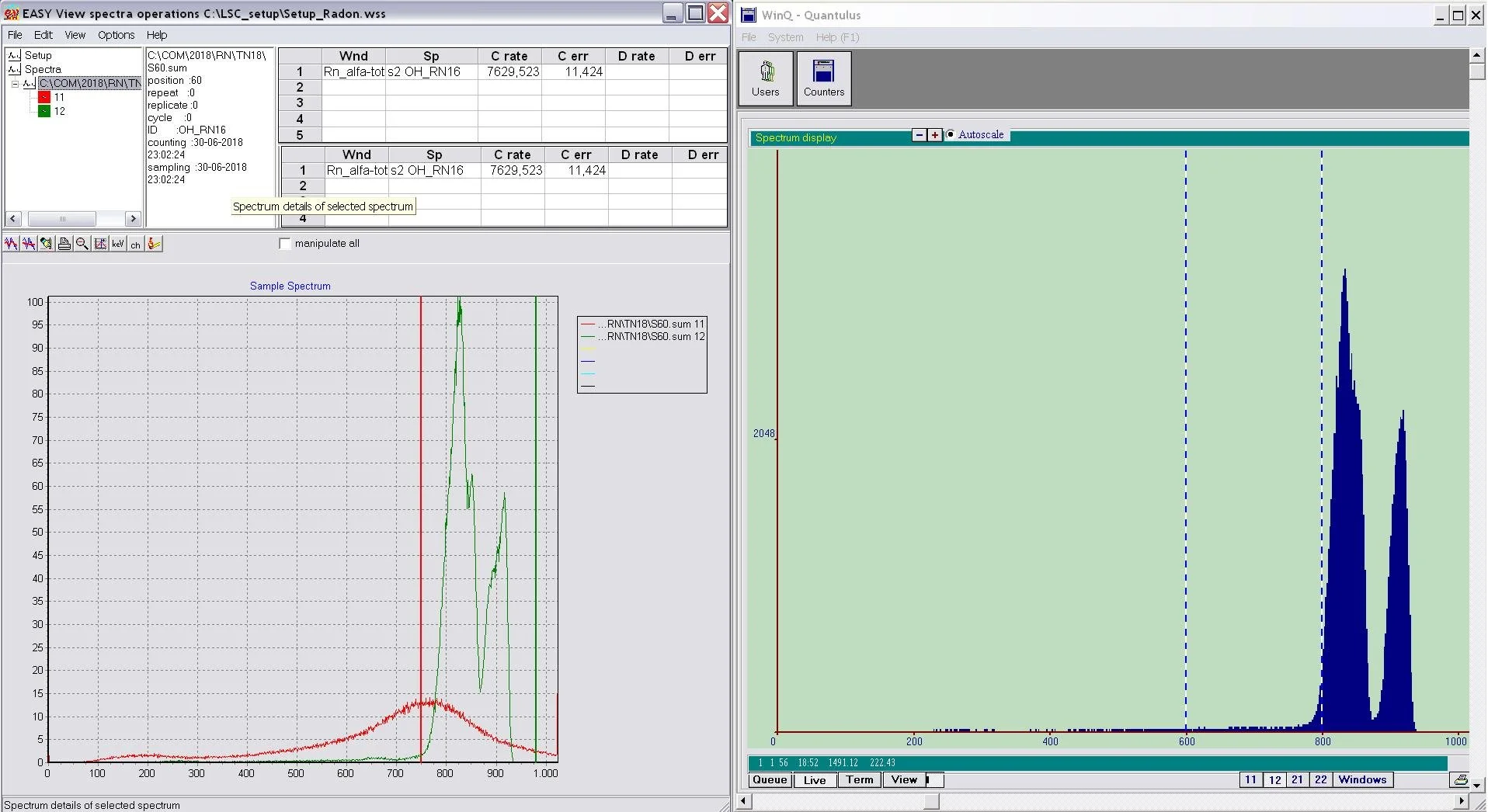Click the green window marker line in chart
The height and width of the screenshot is (812, 1488).
[x=535, y=528]
